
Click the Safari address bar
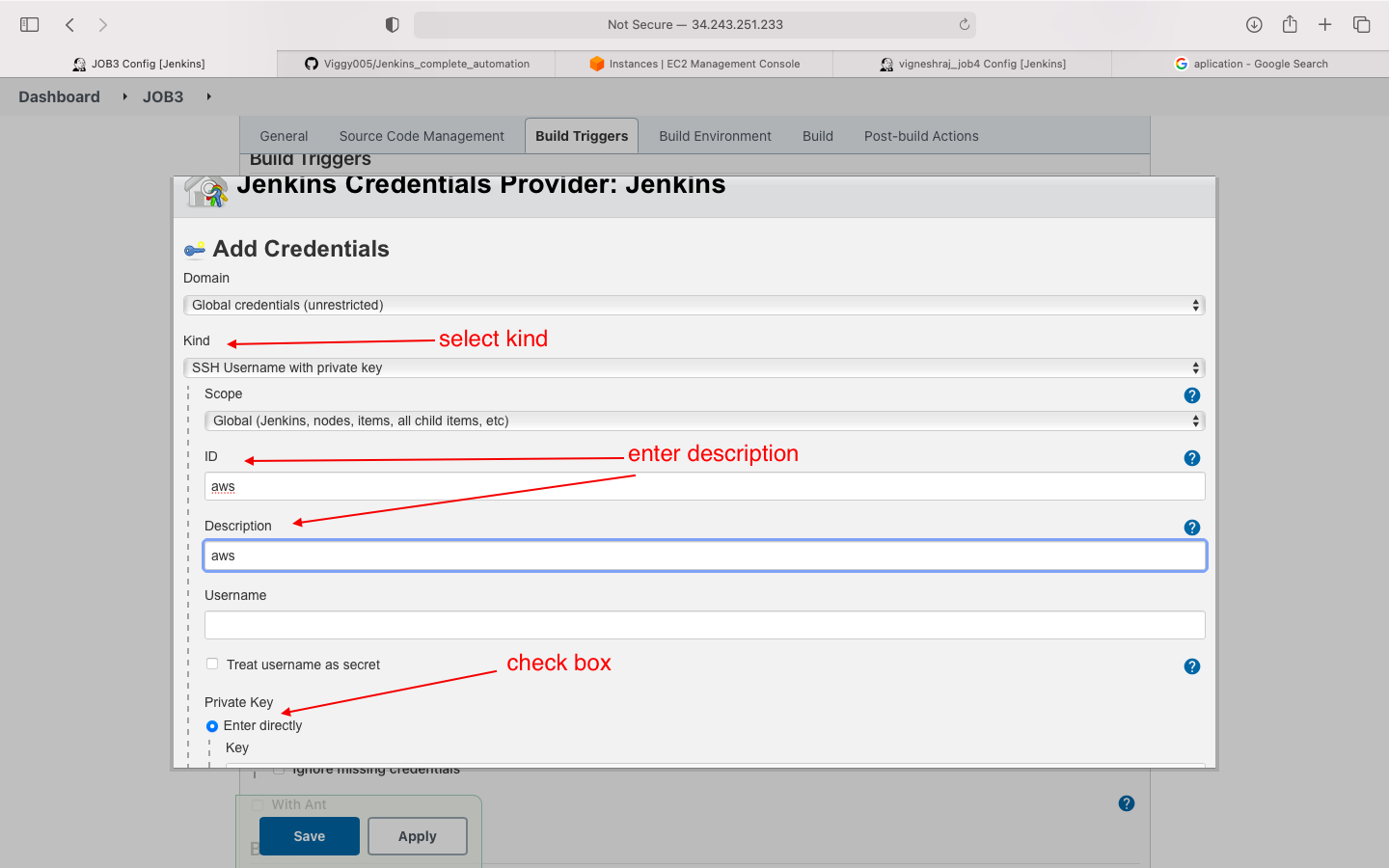tap(694, 24)
